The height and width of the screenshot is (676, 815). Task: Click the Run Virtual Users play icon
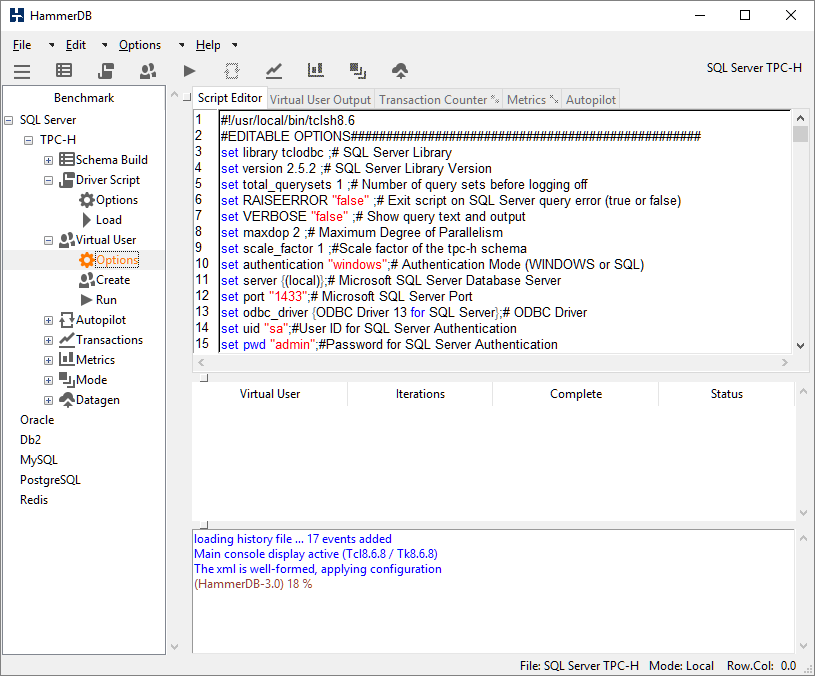[x=190, y=70]
